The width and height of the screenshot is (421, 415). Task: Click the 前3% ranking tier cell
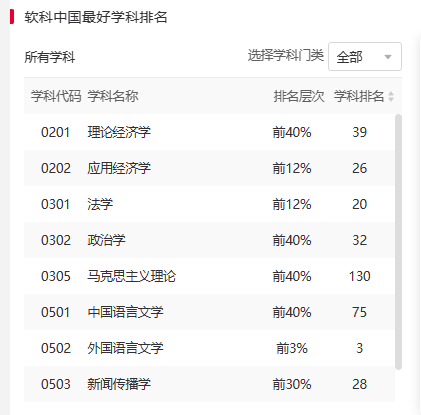click(x=292, y=348)
